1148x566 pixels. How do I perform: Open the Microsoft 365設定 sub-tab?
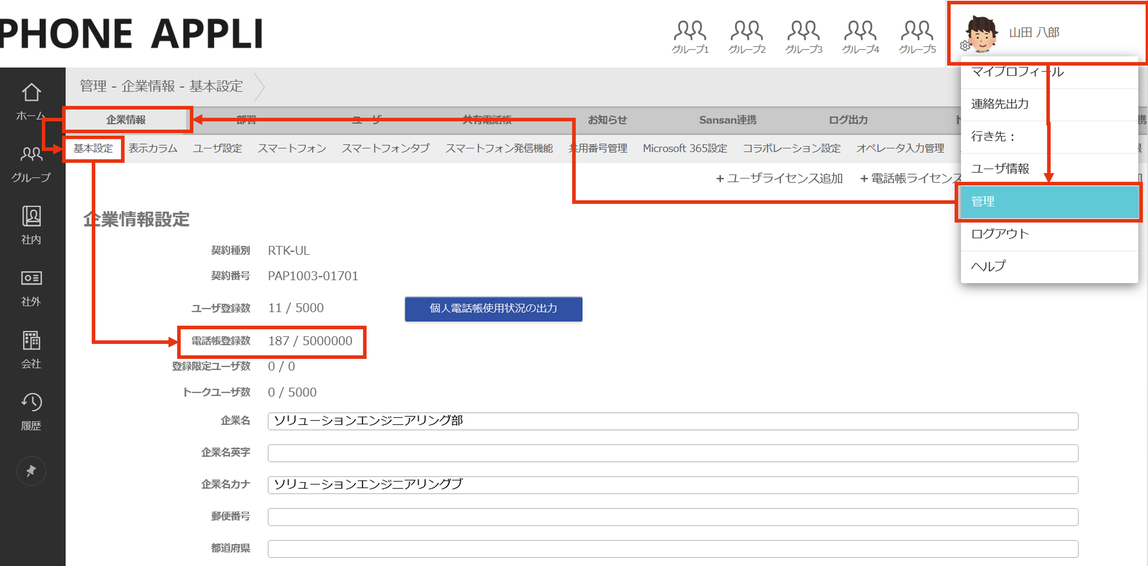point(684,149)
